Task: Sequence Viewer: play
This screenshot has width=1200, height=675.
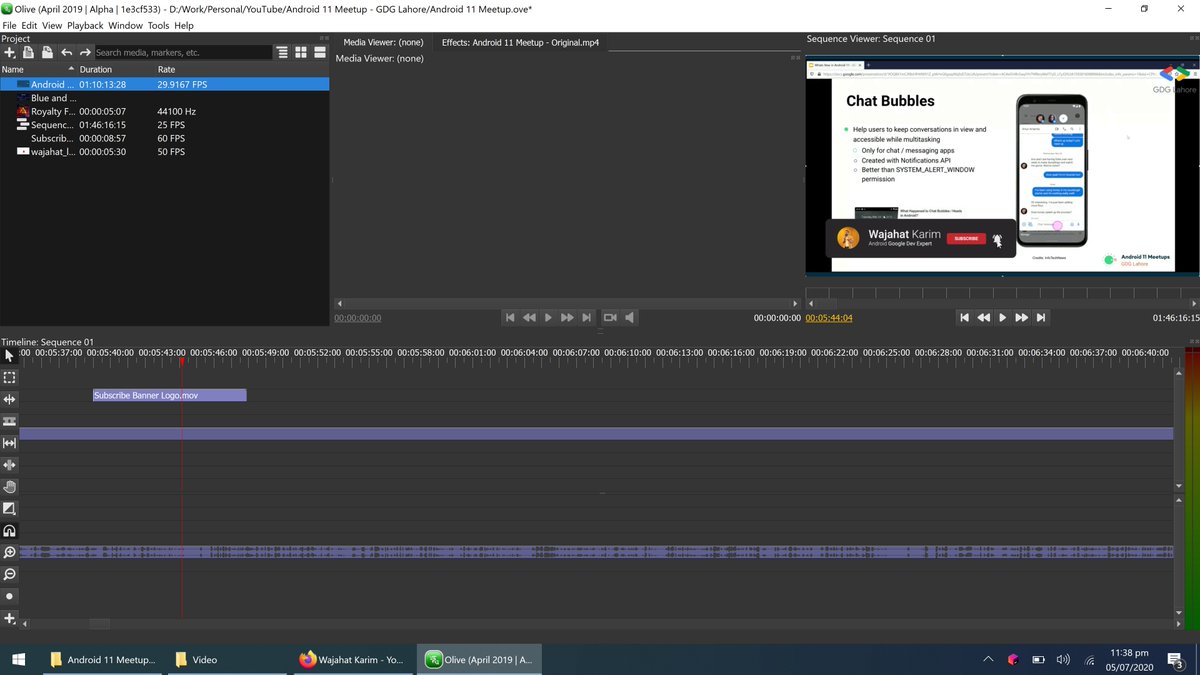Action: click(x=1002, y=317)
